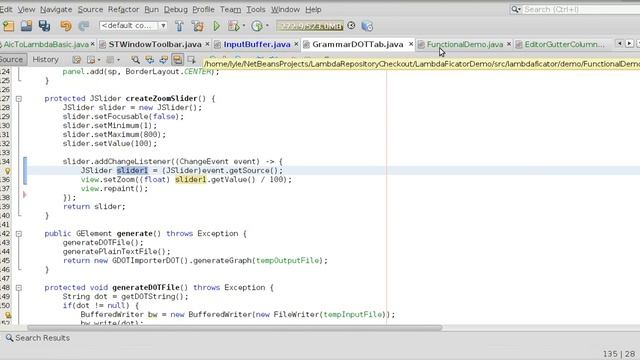640x360 pixels.
Task: Close the FunctionalDemo.java tab
Action: (x=509, y=44)
